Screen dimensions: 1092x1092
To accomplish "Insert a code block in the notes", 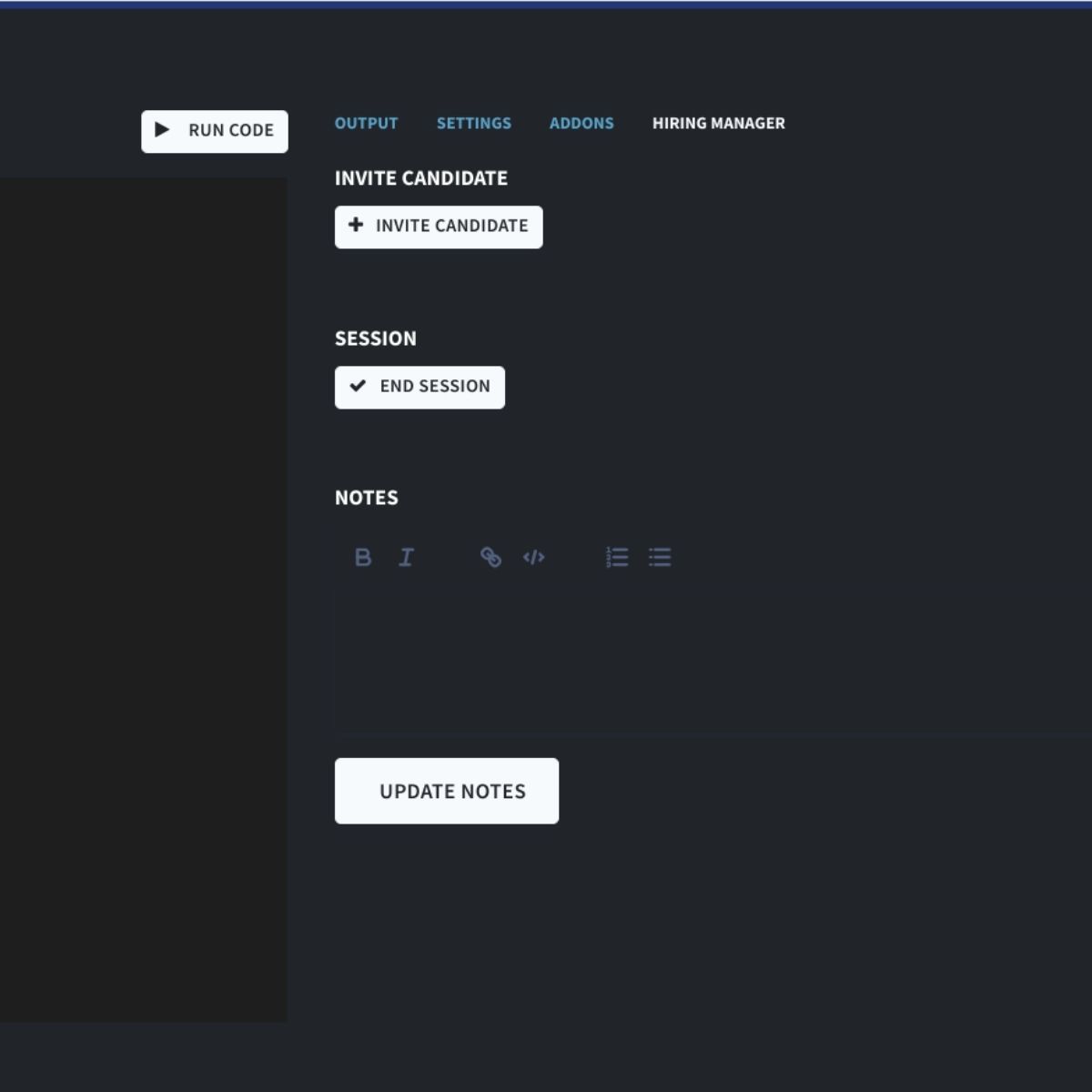I will [x=534, y=558].
